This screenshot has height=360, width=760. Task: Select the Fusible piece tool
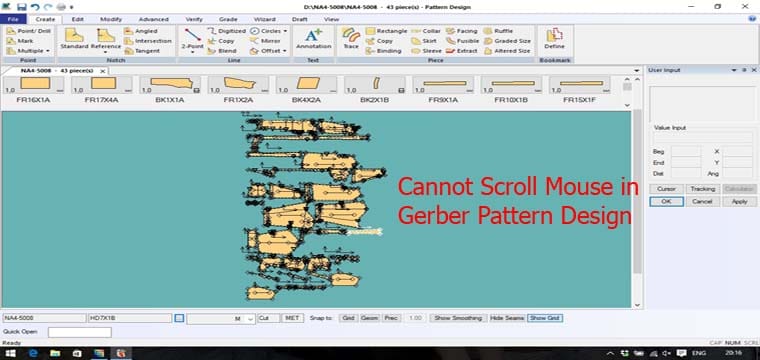(x=463, y=41)
